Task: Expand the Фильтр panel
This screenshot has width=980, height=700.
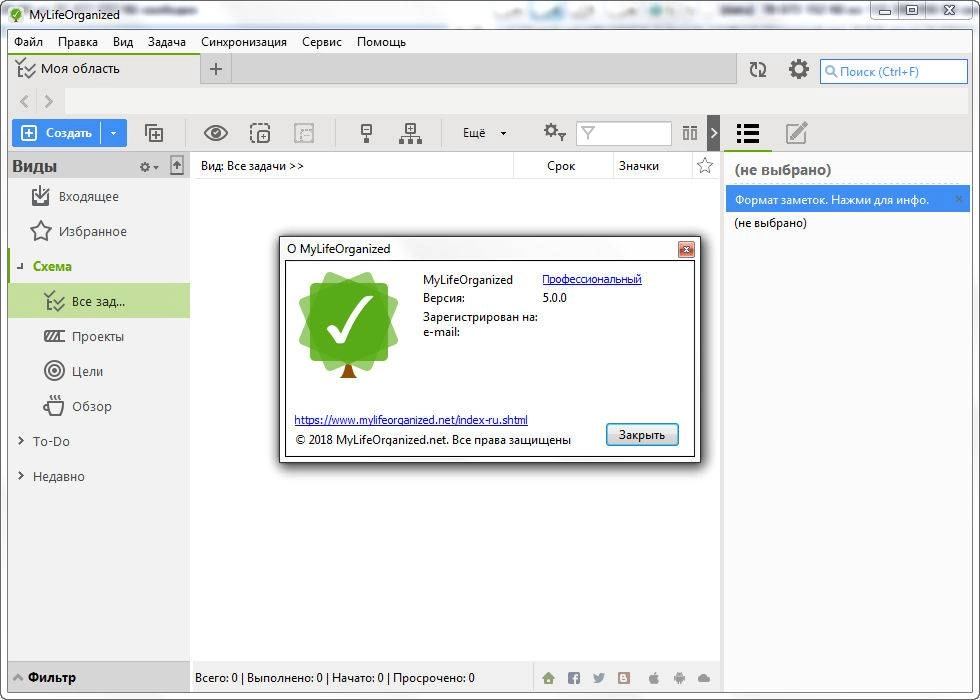Action: (99, 678)
